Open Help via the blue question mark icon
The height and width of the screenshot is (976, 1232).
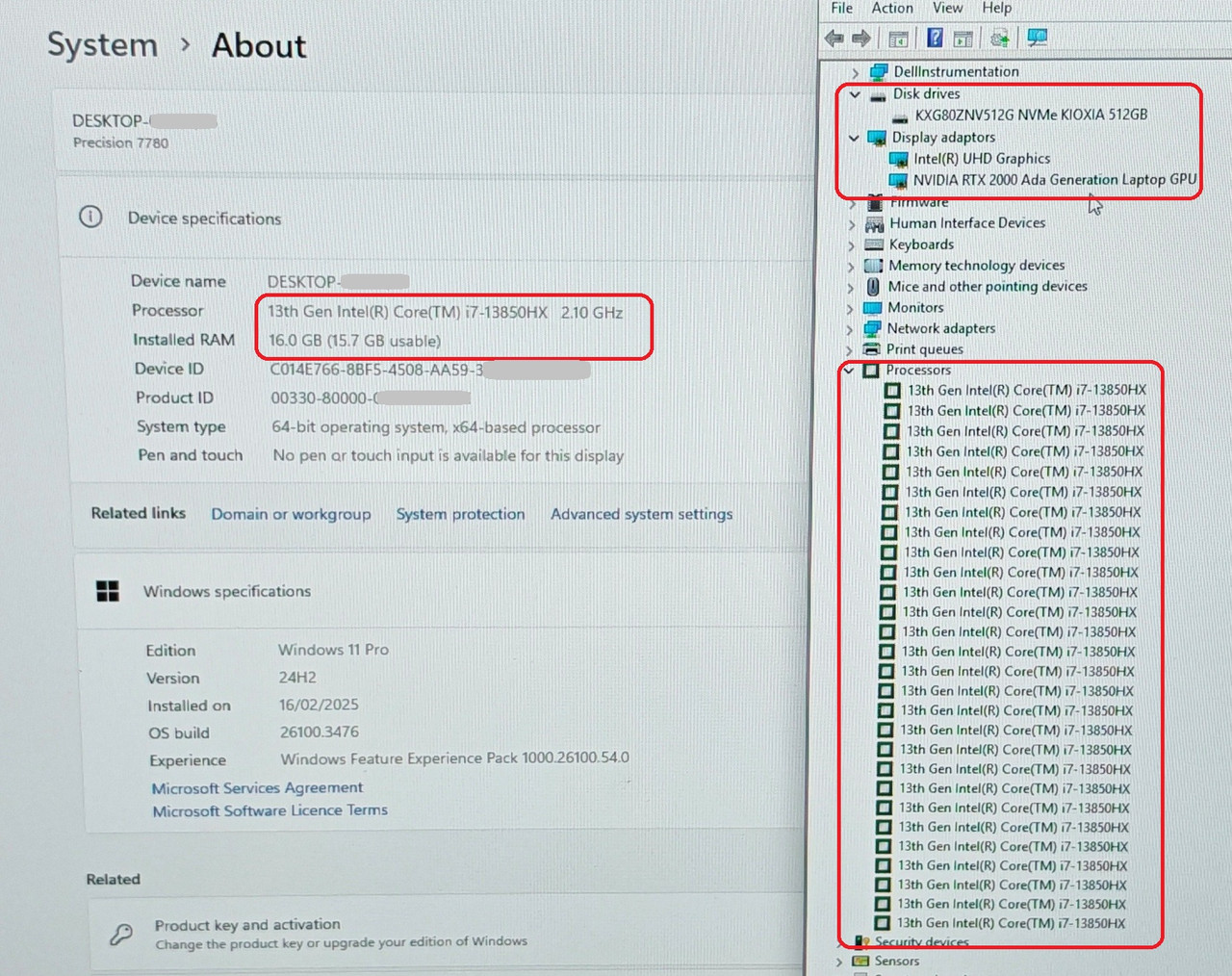935,38
